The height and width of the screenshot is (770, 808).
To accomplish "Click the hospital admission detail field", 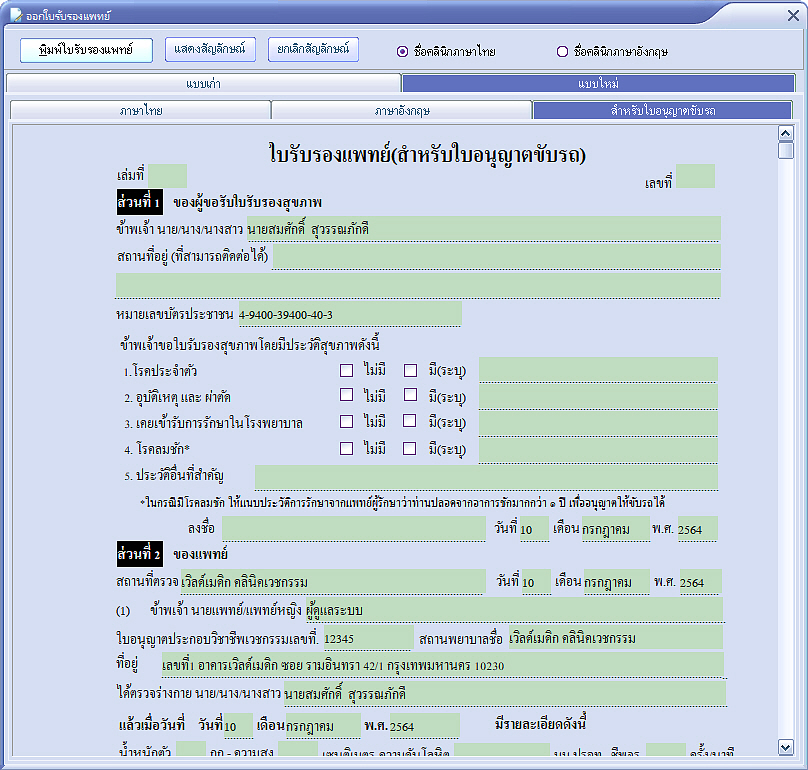I will (x=598, y=423).
